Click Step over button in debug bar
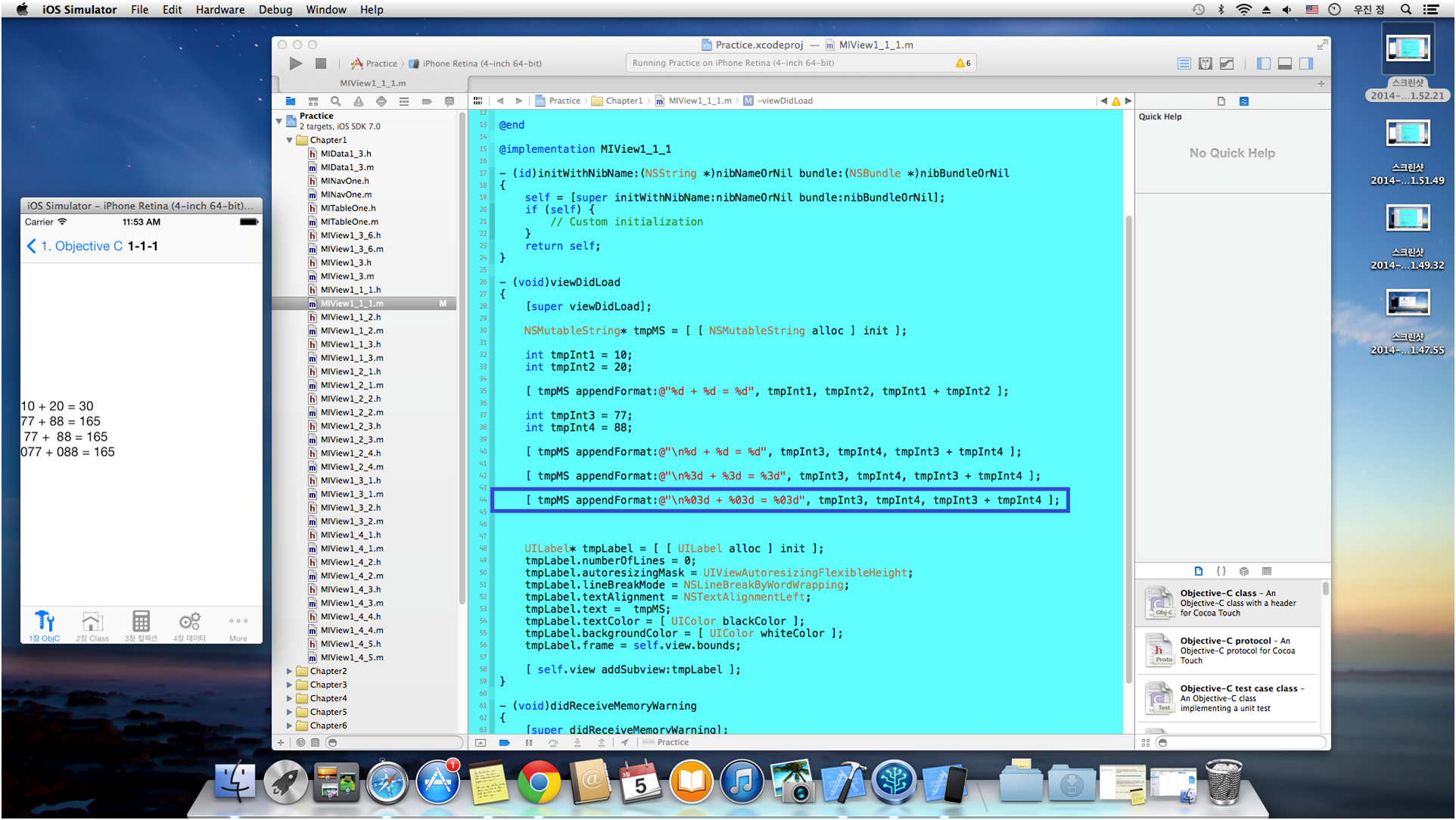The image size is (1456, 820). click(x=553, y=743)
